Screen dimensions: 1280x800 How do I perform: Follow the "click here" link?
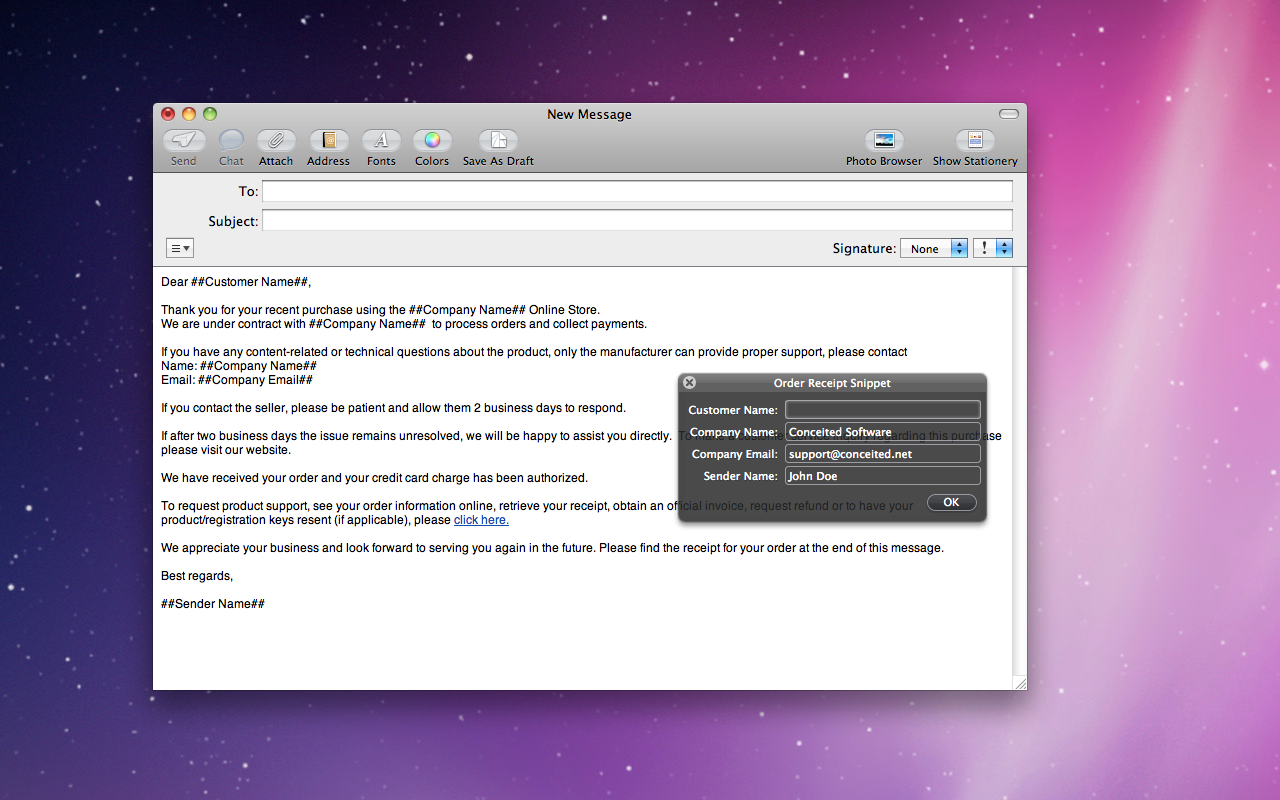[x=481, y=520]
